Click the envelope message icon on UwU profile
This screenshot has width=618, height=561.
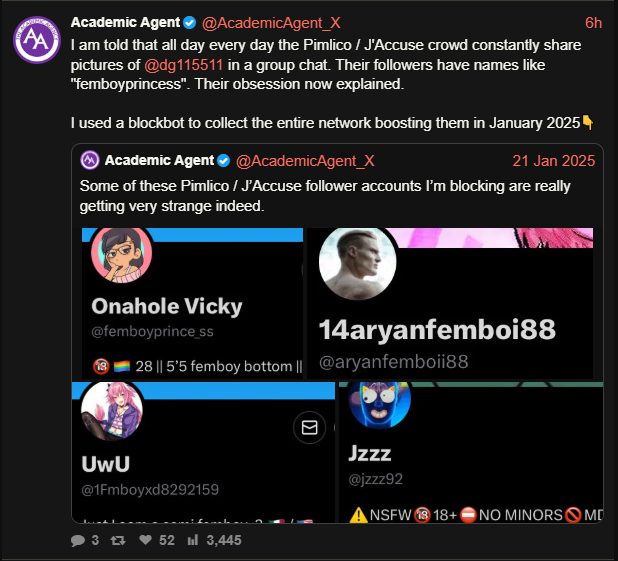click(309, 427)
